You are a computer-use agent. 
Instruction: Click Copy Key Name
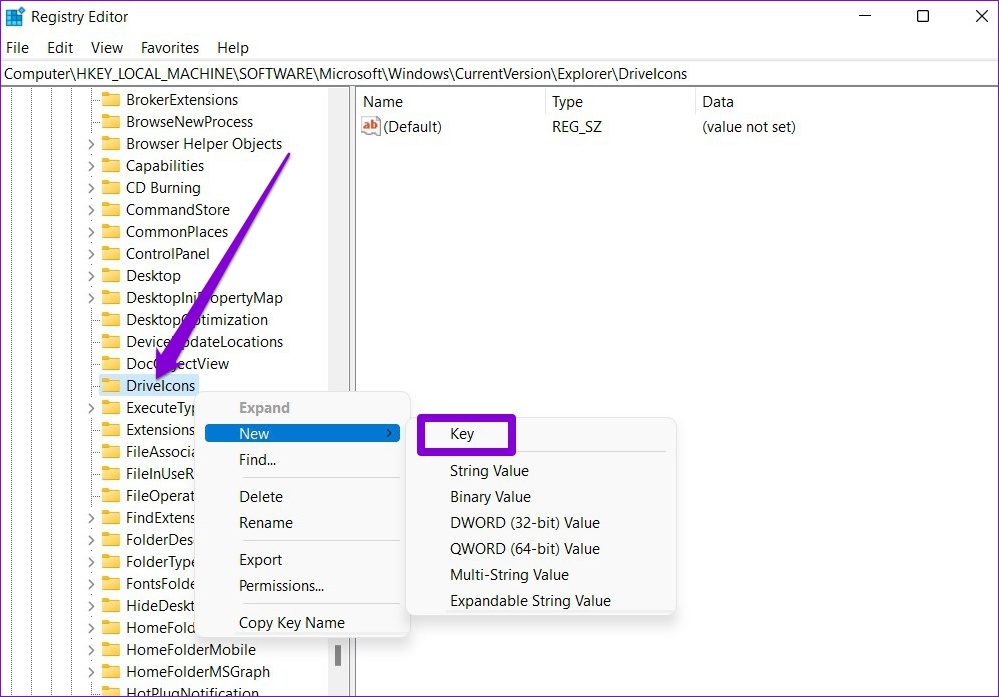[x=292, y=623]
